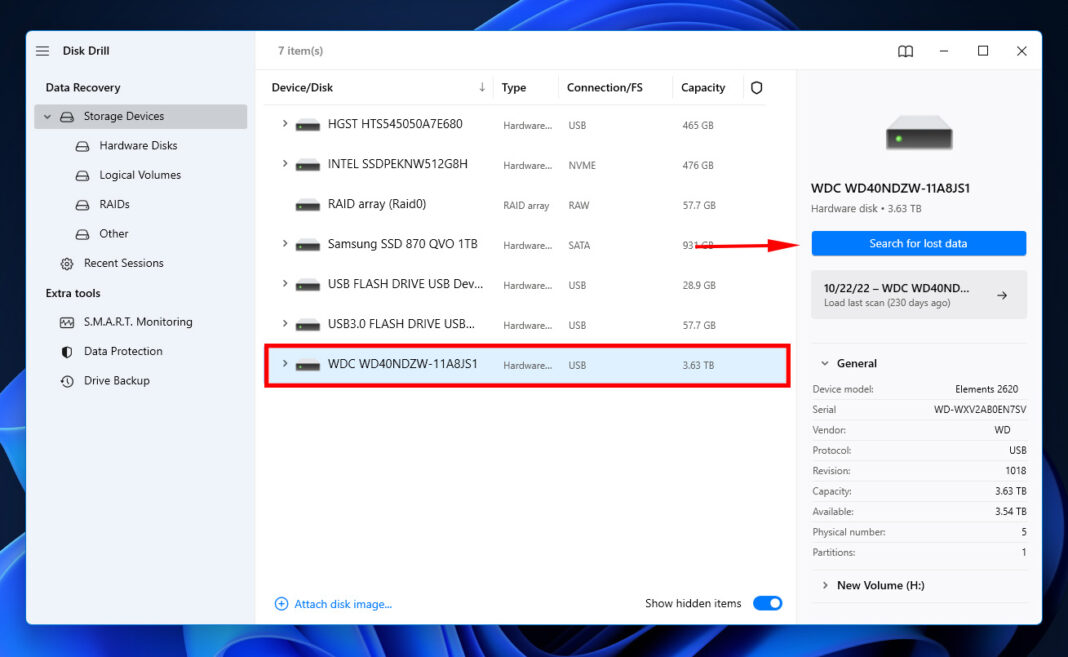Click Search for lost data button
This screenshot has height=657, width=1068.
(918, 243)
